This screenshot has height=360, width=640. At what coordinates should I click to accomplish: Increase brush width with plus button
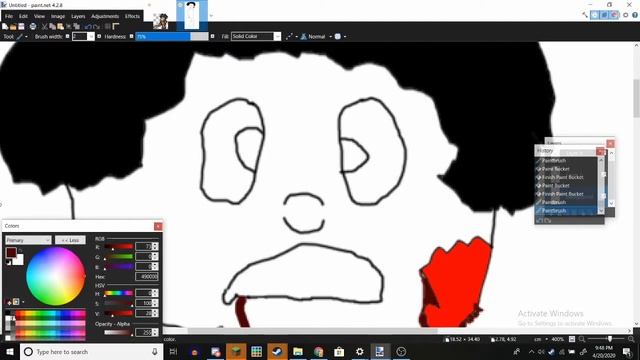tap(99, 36)
